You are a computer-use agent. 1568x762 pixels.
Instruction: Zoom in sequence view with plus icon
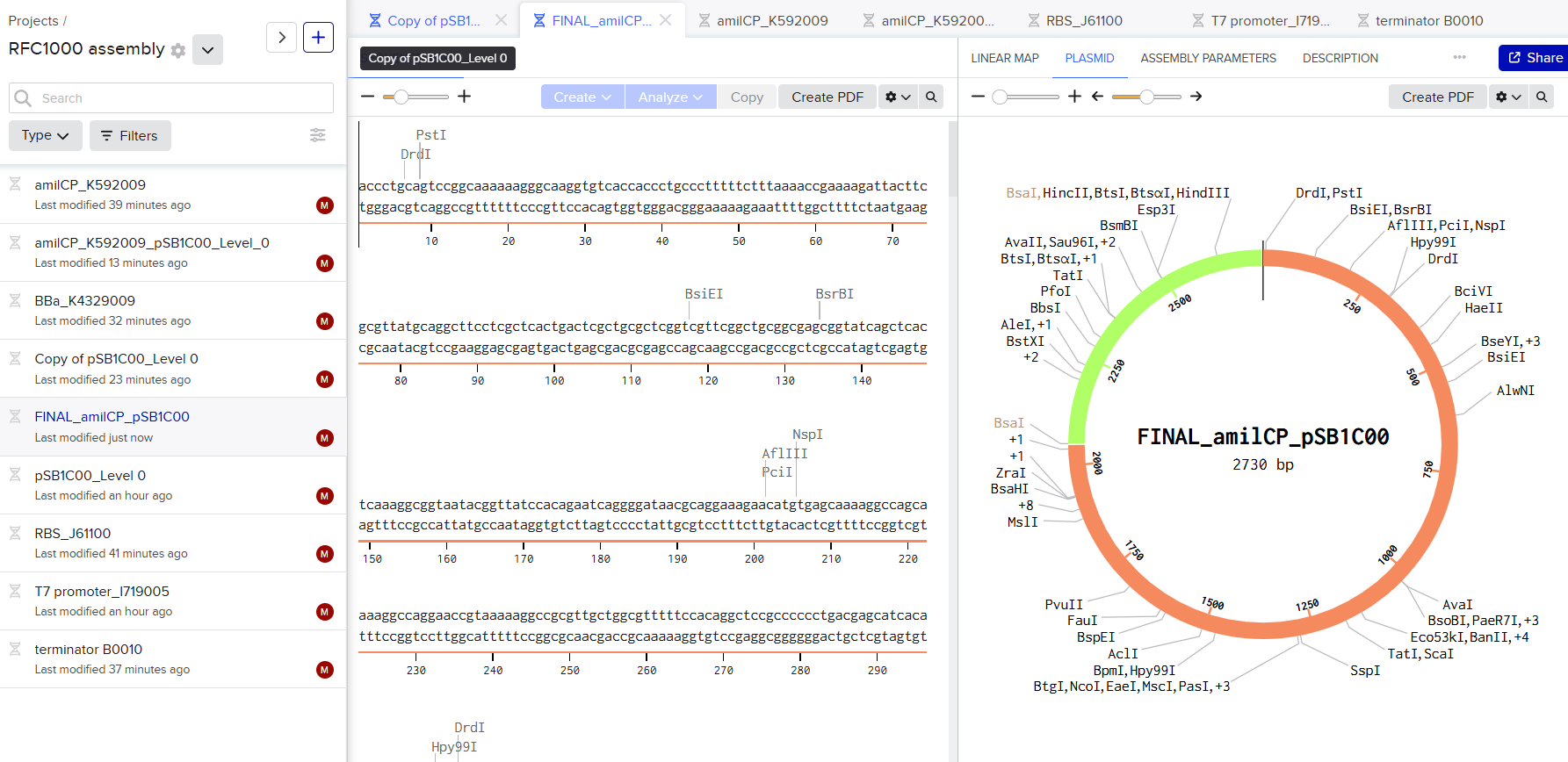pos(465,97)
